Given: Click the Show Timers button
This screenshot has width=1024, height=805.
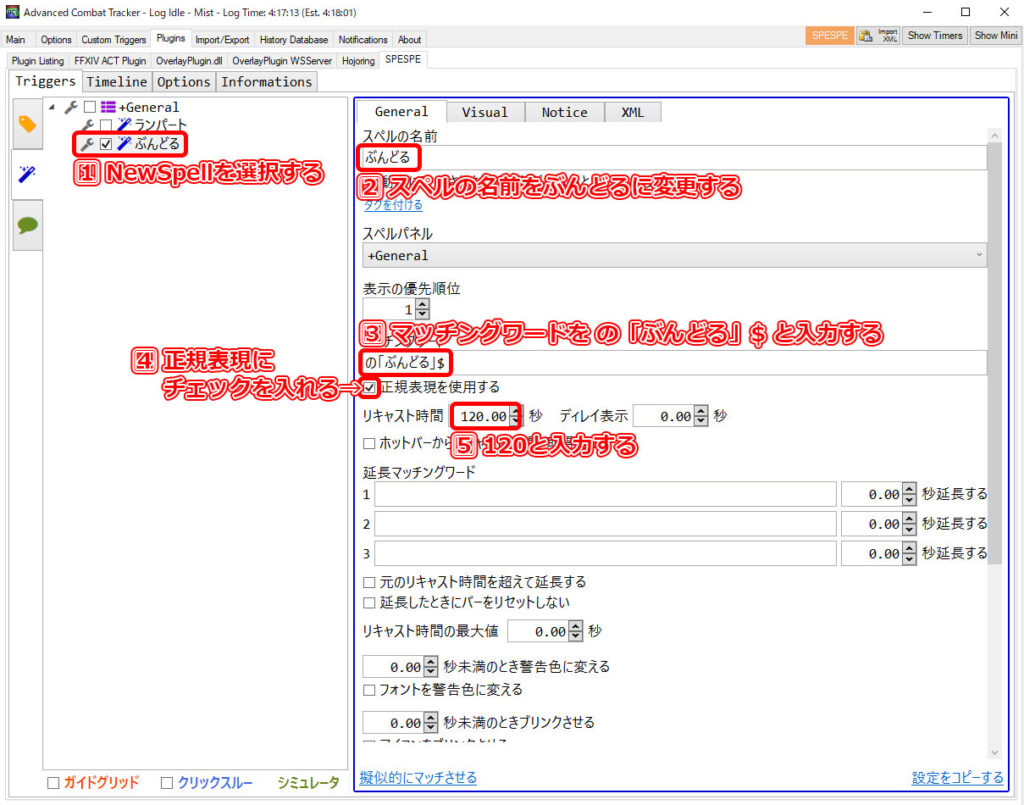Looking at the screenshot, I should click(935, 36).
